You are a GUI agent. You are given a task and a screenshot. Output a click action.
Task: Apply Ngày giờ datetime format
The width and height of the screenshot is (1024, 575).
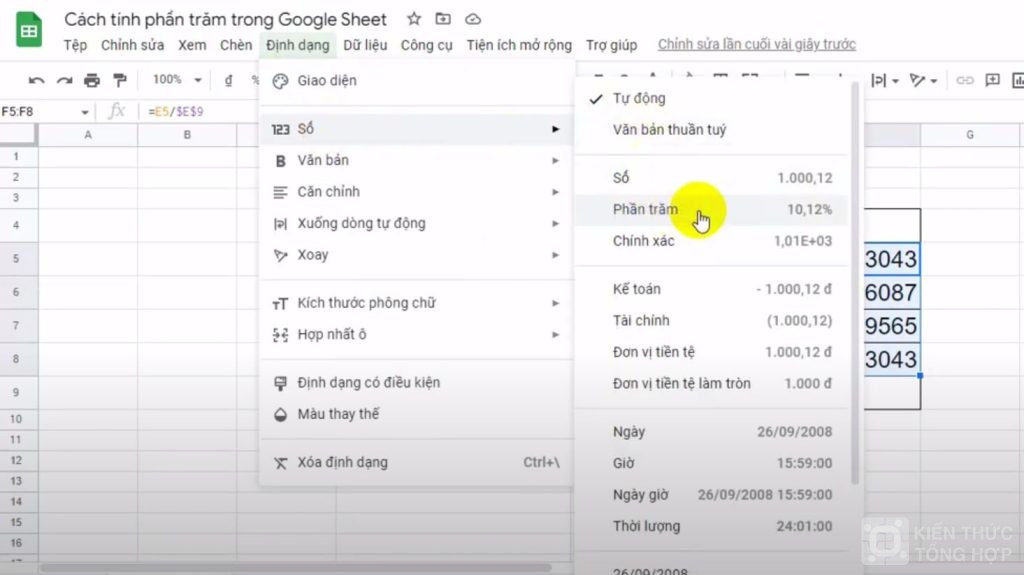[712, 495]
